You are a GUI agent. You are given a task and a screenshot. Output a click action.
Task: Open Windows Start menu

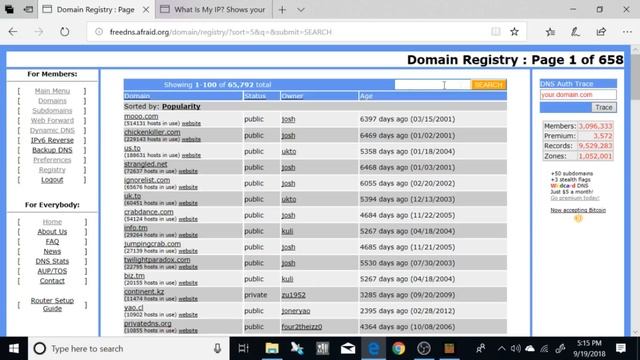pos(14,349)
